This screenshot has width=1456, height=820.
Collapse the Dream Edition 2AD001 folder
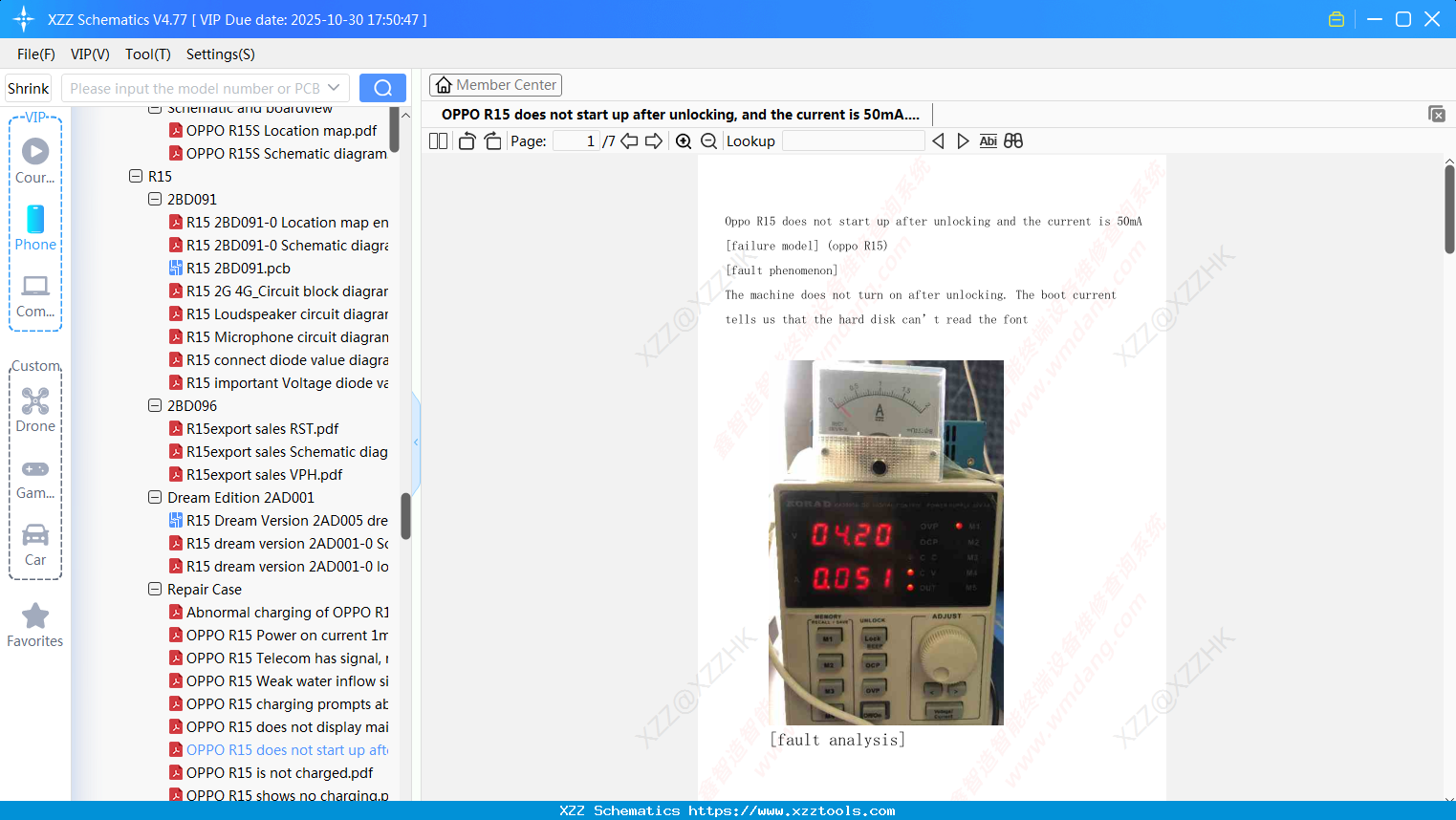pos(155,498)
